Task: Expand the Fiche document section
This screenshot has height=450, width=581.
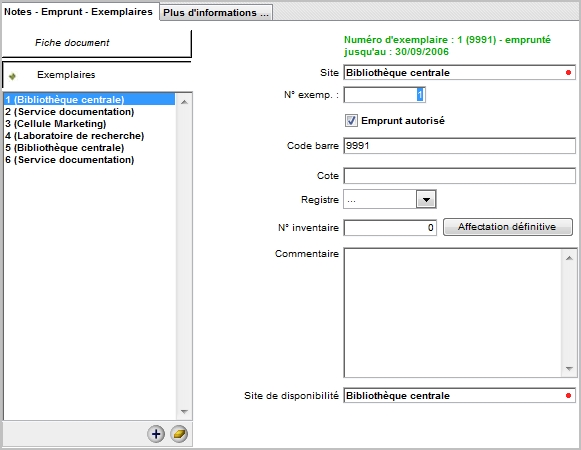Action: (96, 43)
